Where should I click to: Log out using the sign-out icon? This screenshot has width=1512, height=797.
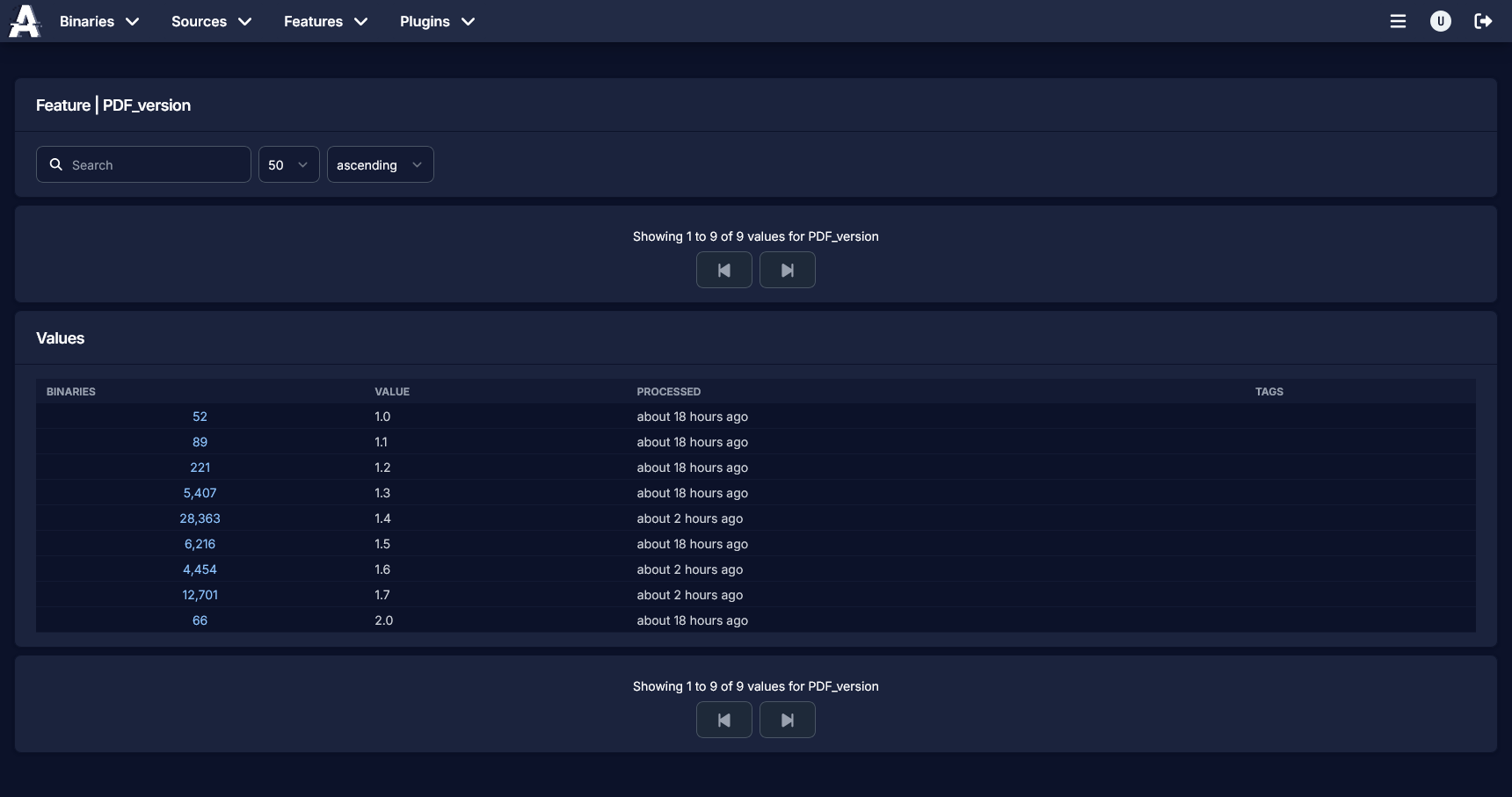[x=1483, y=21]
